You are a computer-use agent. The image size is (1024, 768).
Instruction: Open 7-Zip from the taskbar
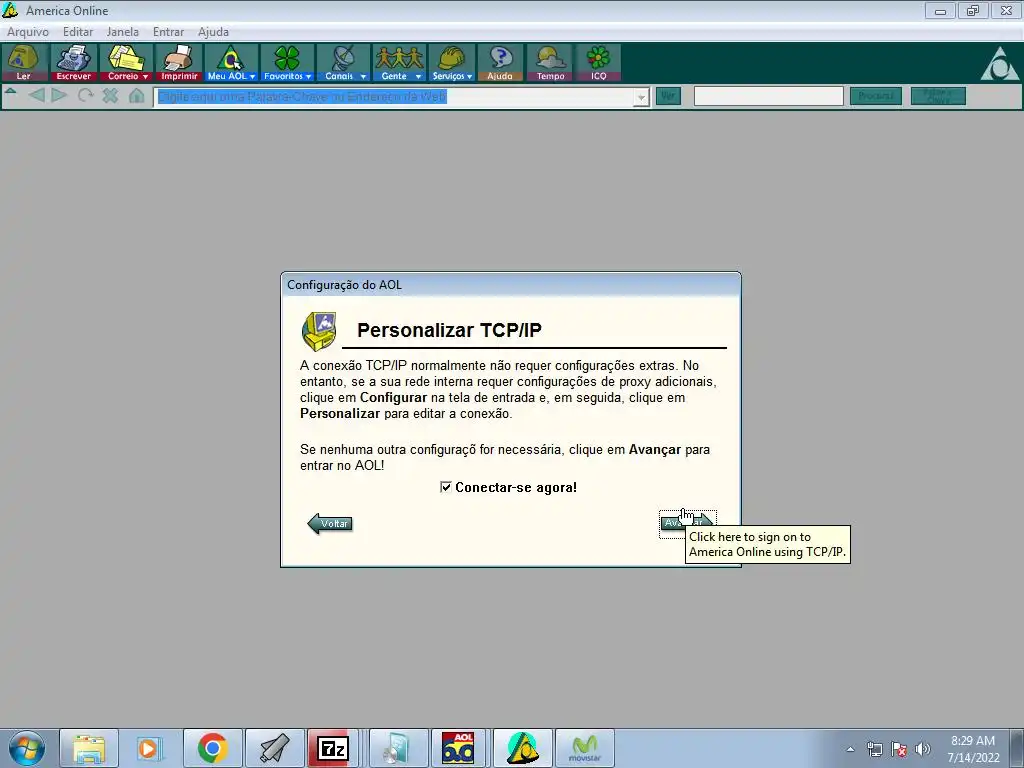[x=332, y=748]
